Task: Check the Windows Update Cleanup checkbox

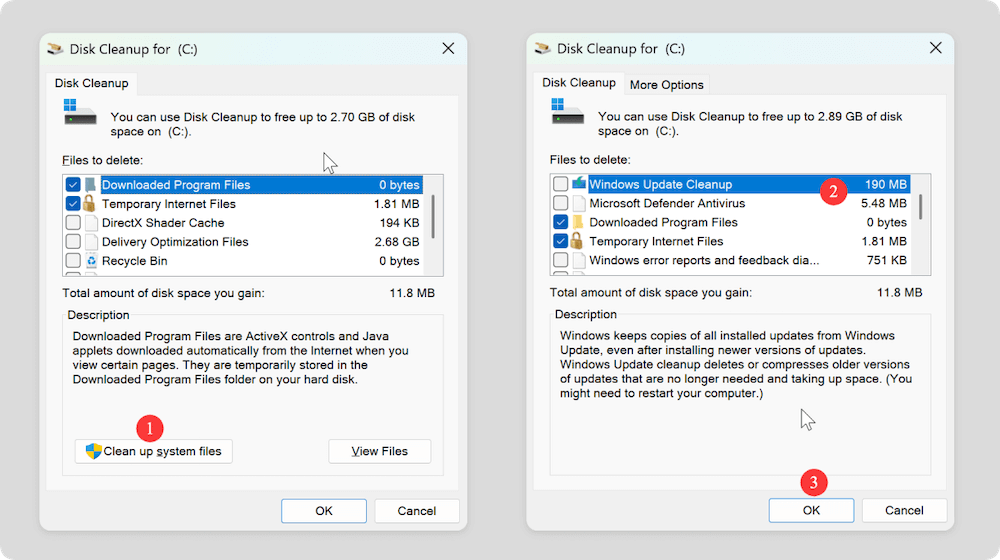Action: (560, 184)
